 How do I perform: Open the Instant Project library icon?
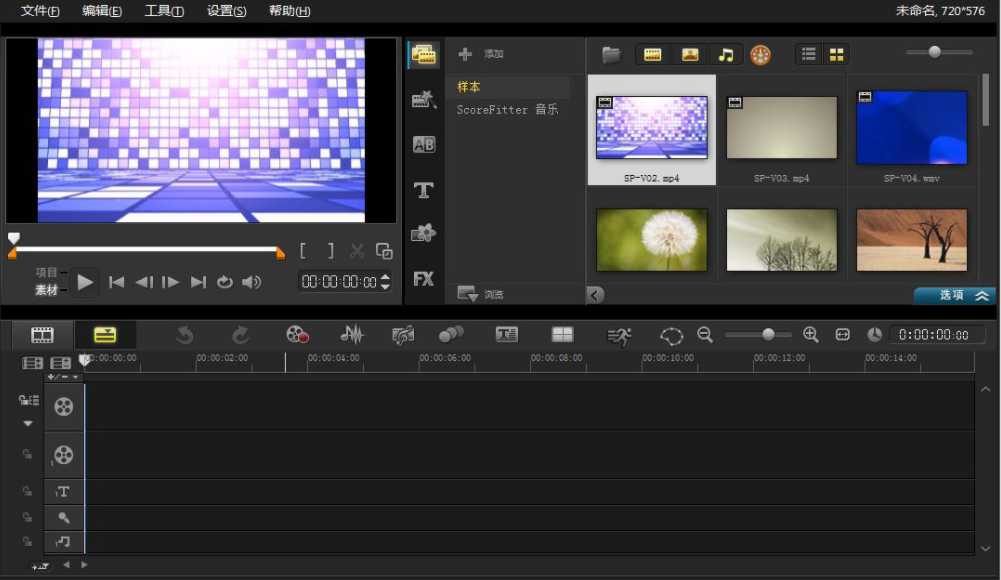[423, 99]
